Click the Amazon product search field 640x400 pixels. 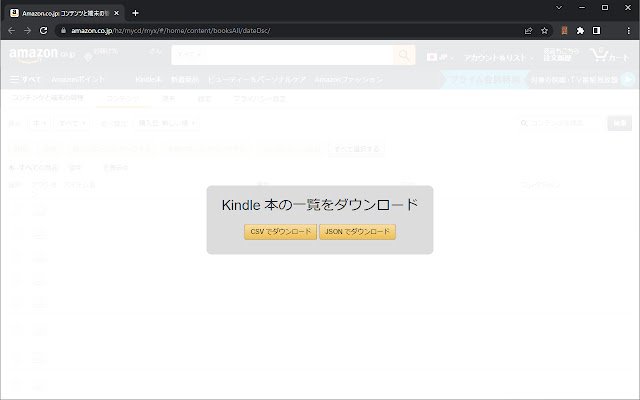pyautogui.click(x=282, y=55)
